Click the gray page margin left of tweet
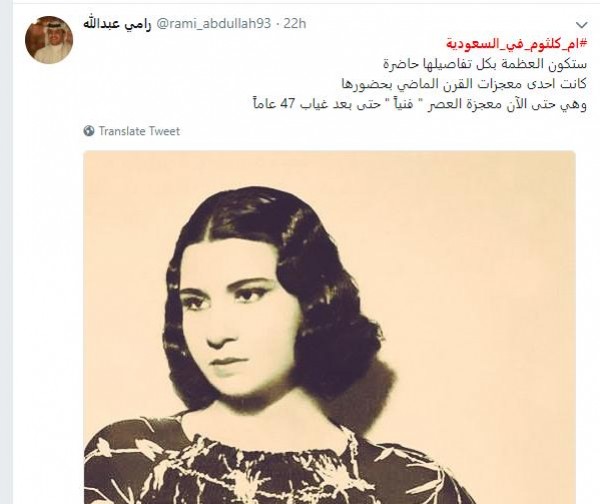The height and width of the screenshot is (504, 600). (6, 253)
